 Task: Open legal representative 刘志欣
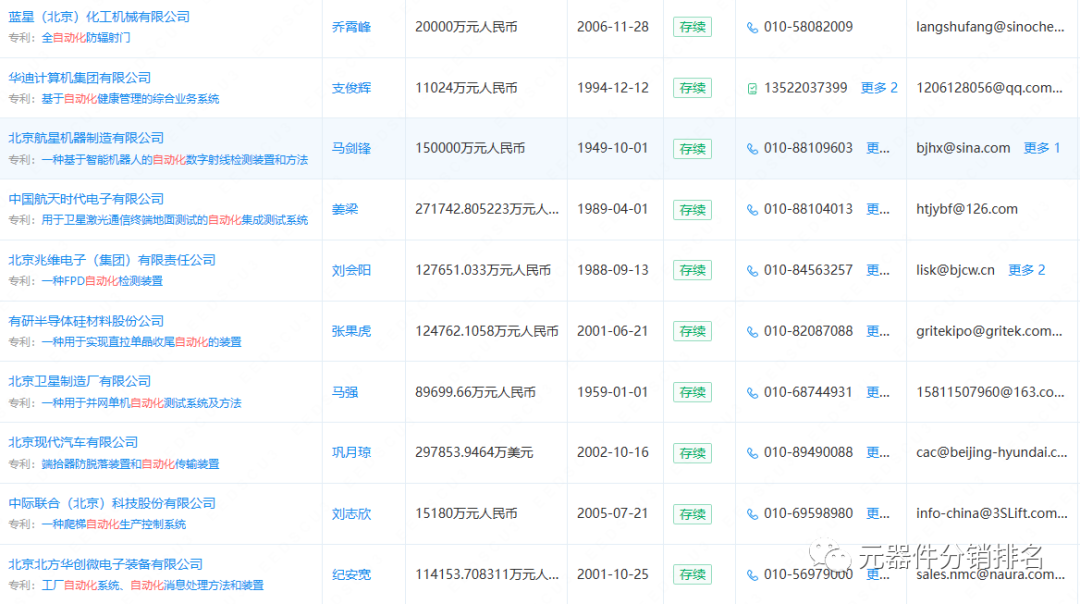351,513
